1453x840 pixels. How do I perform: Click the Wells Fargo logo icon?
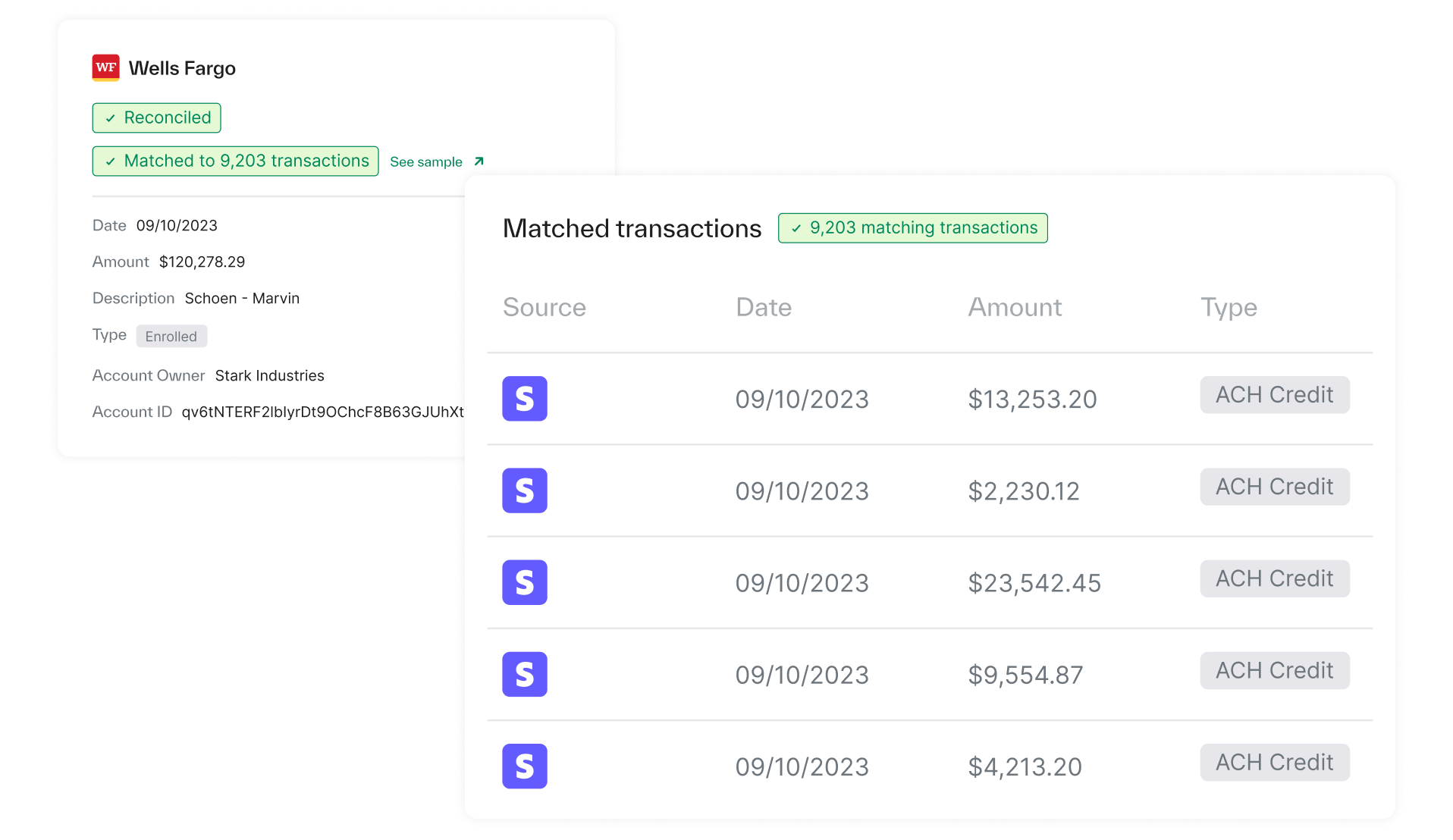click(x=105, y=67)
